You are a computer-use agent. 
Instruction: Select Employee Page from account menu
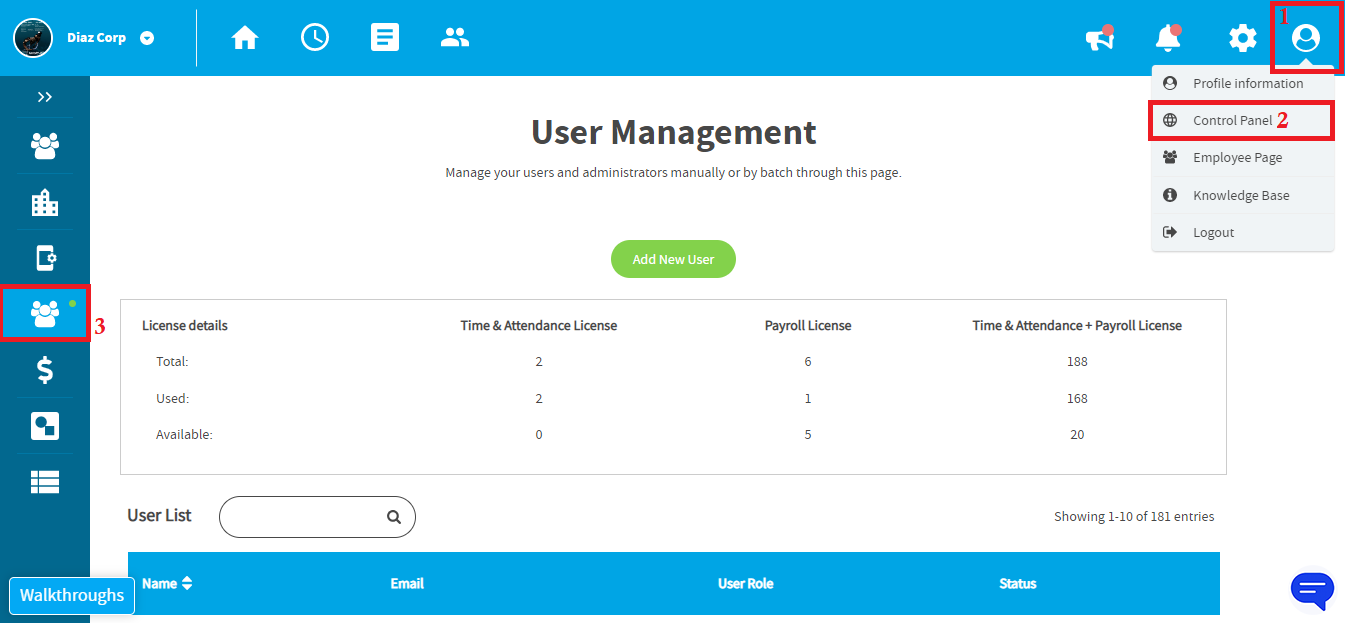click(1243, 158)
